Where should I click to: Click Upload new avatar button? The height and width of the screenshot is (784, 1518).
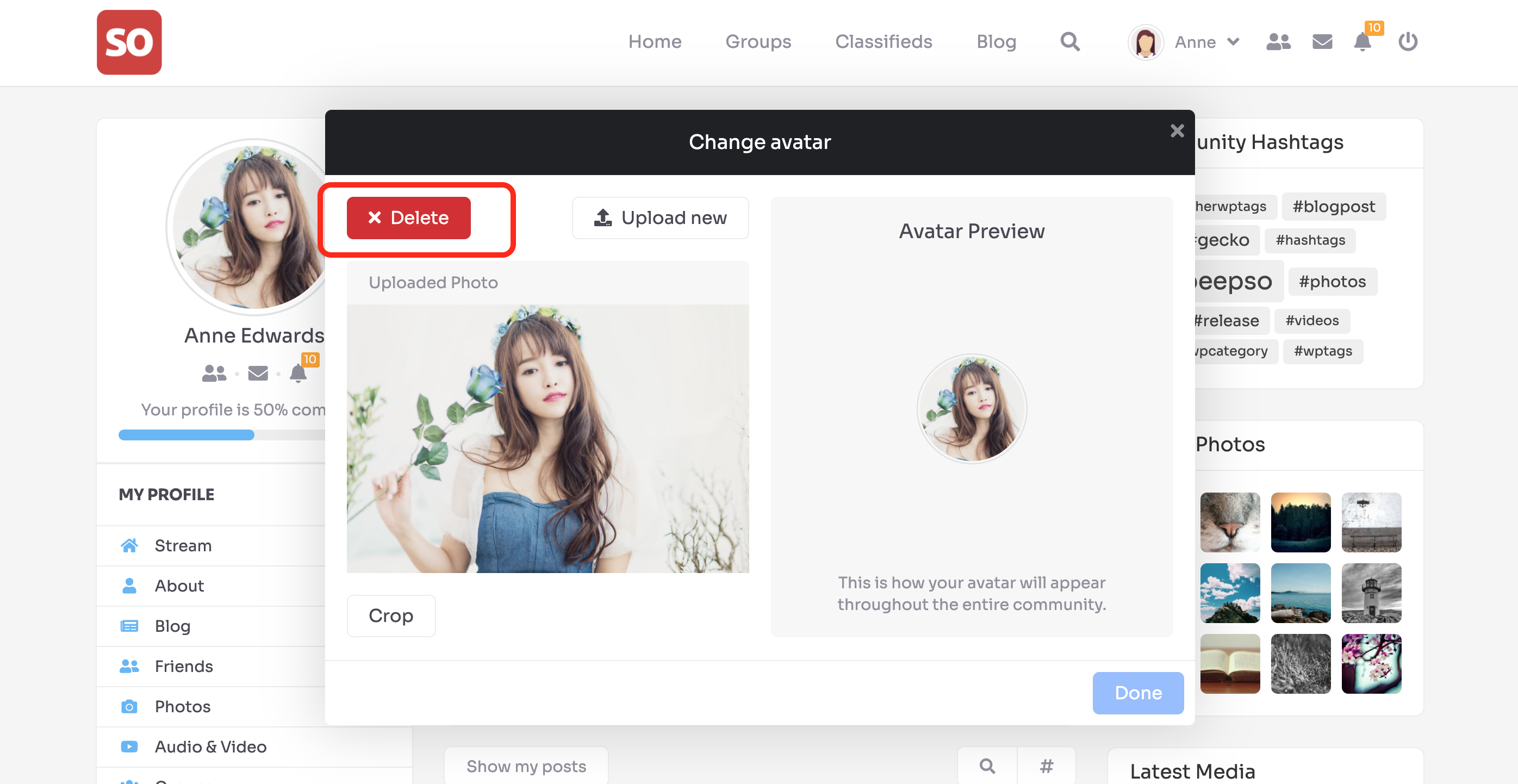click(x=660, y=217)
